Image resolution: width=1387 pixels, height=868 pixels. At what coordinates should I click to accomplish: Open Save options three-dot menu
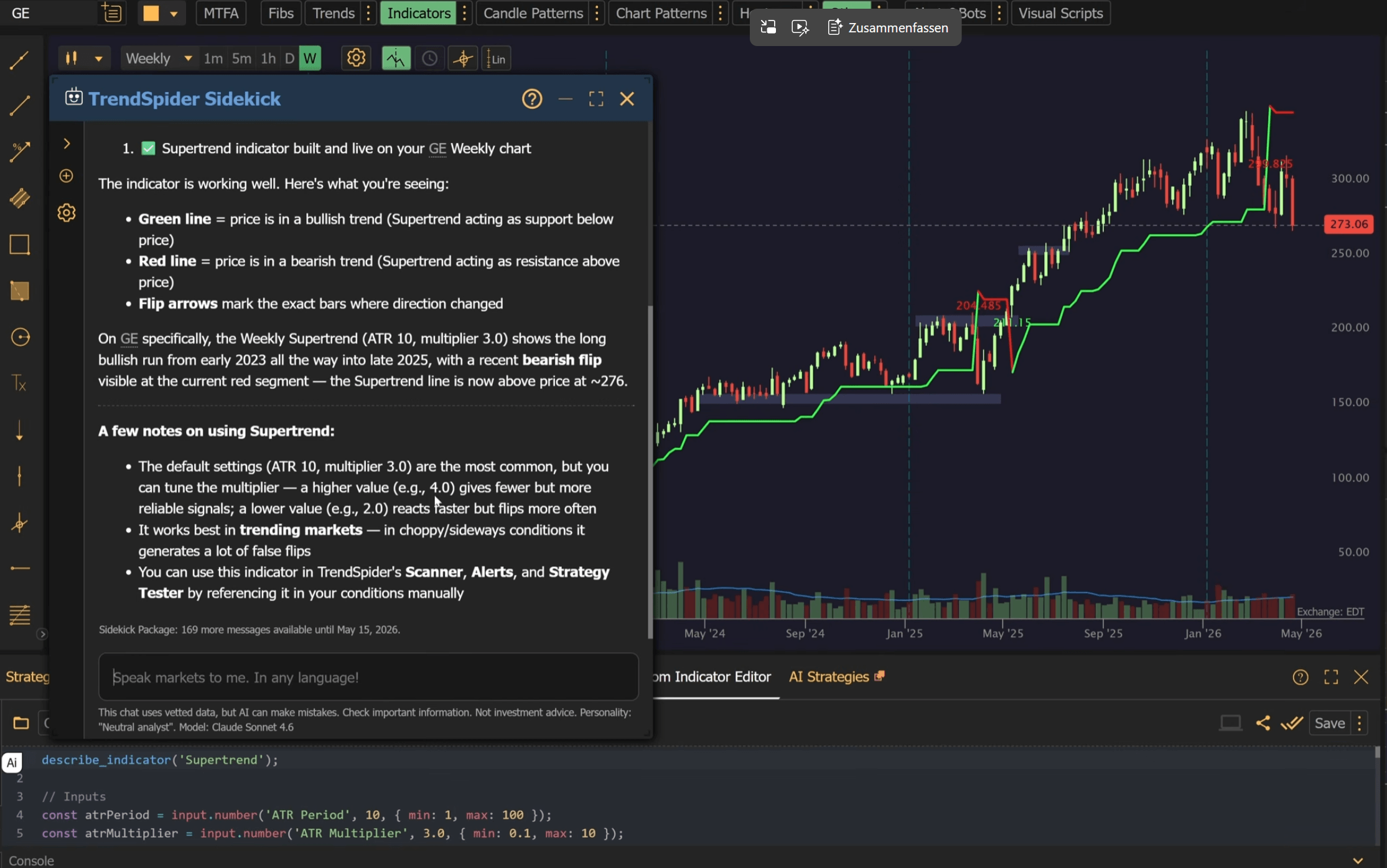pos(1359,723)
